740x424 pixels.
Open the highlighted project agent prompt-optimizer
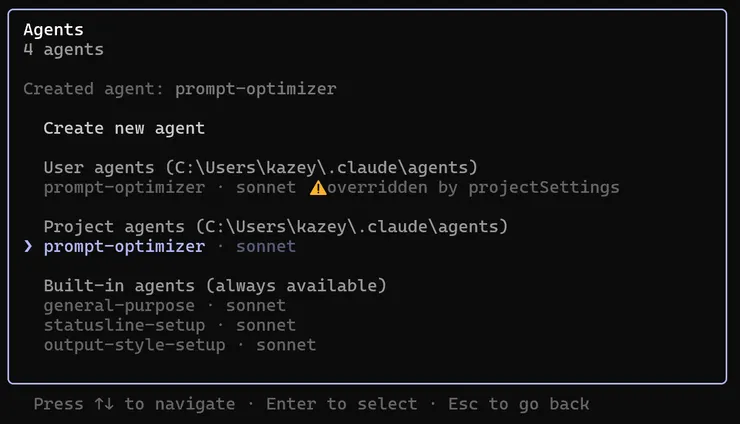(x=124, y=246)
